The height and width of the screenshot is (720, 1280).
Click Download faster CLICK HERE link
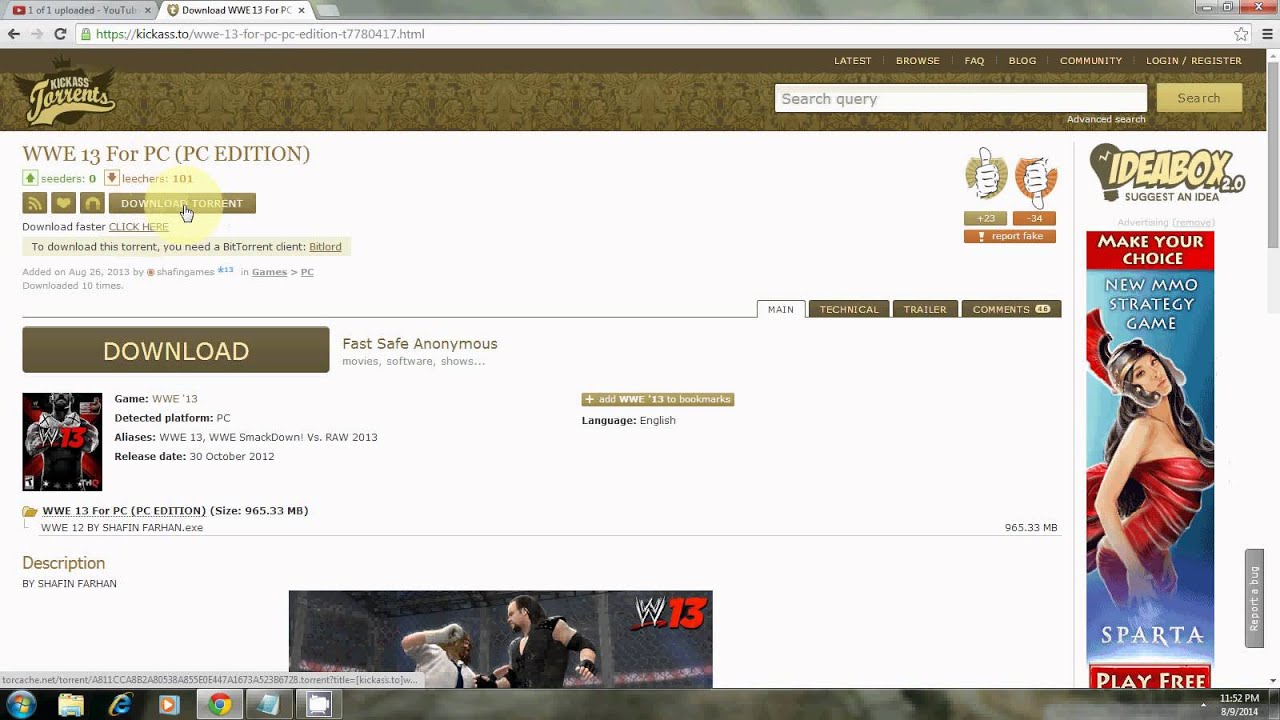138,227
